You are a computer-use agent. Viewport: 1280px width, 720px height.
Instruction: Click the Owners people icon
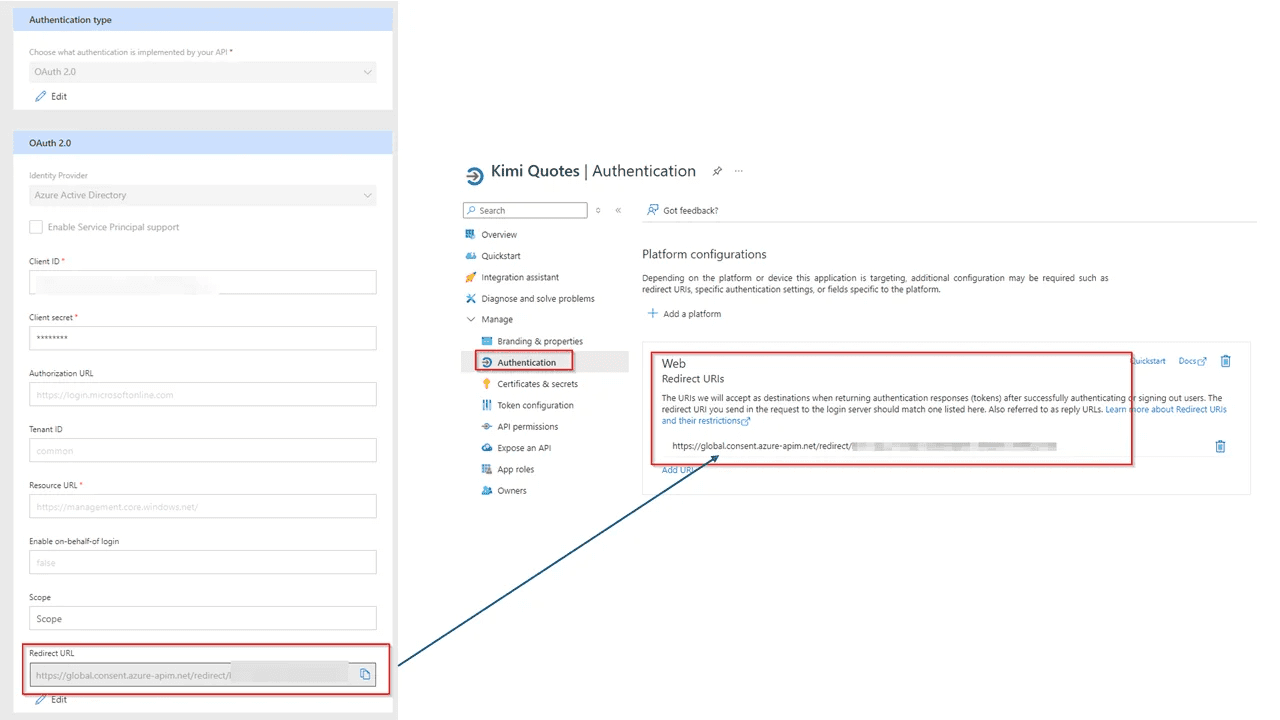click(487, 490)
